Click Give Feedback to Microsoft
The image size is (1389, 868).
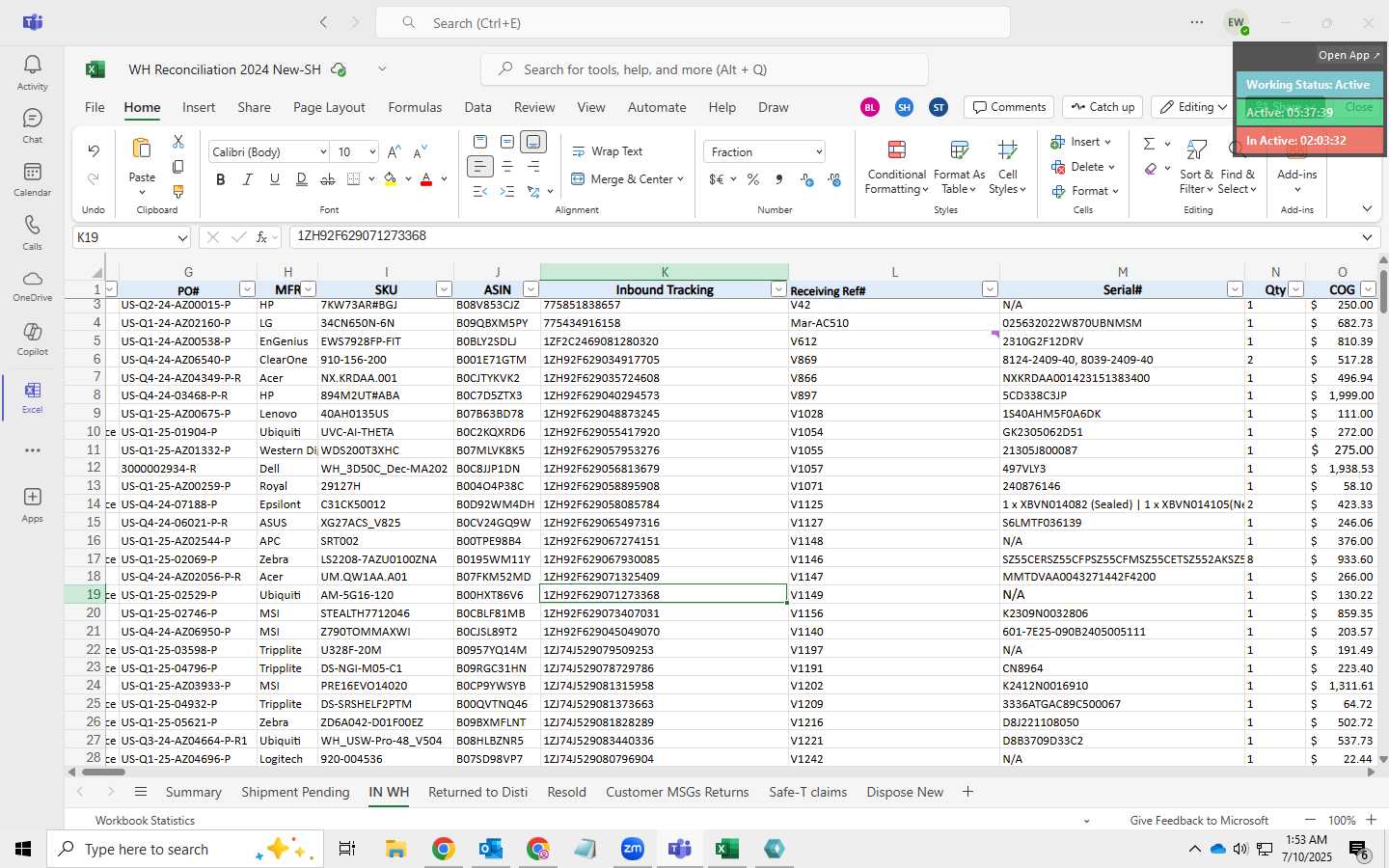pos(1199,821)
